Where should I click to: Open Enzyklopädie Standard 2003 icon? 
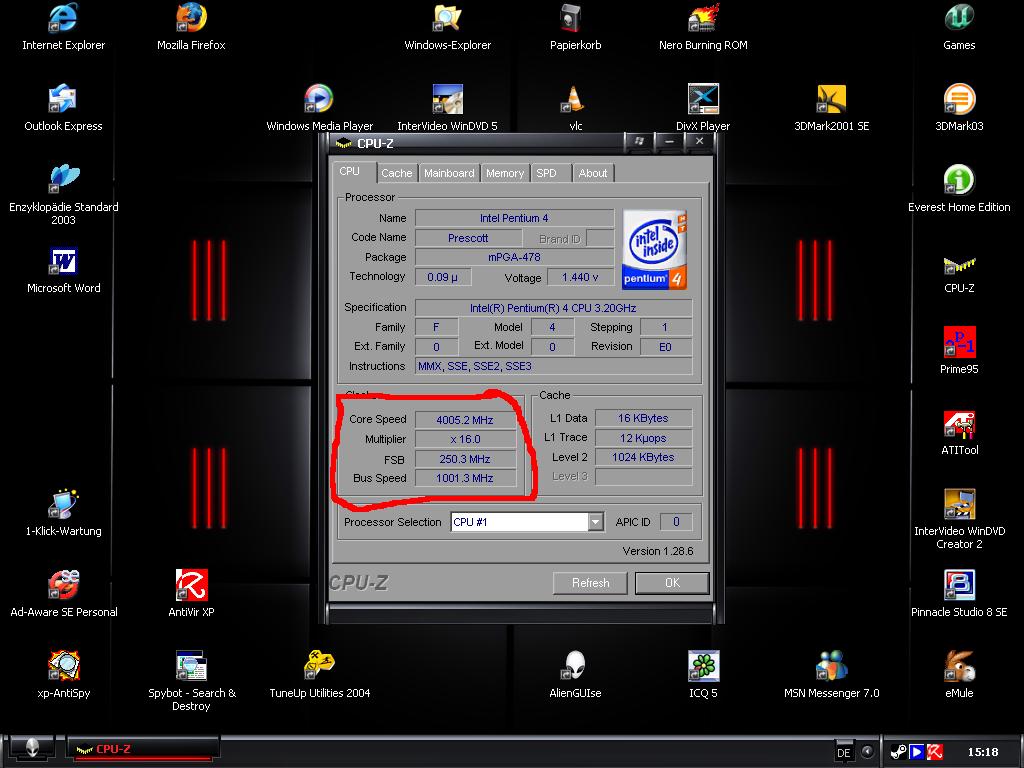coord(63,180)
